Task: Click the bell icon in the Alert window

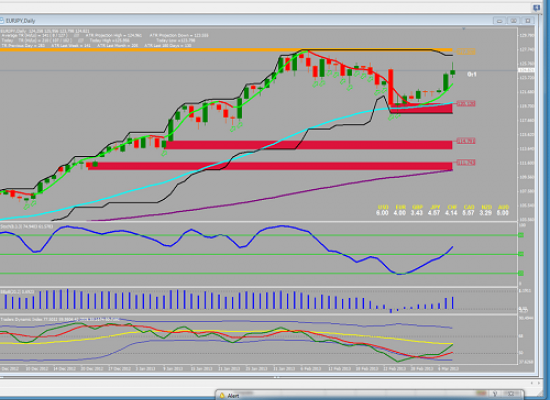Action: pos(222,395)
